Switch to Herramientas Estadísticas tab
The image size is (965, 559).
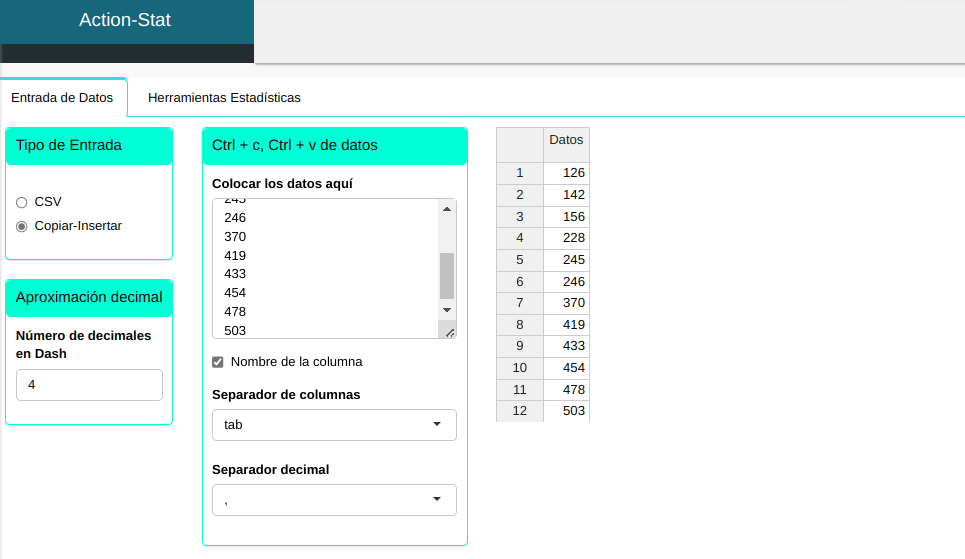click(224, 98)
